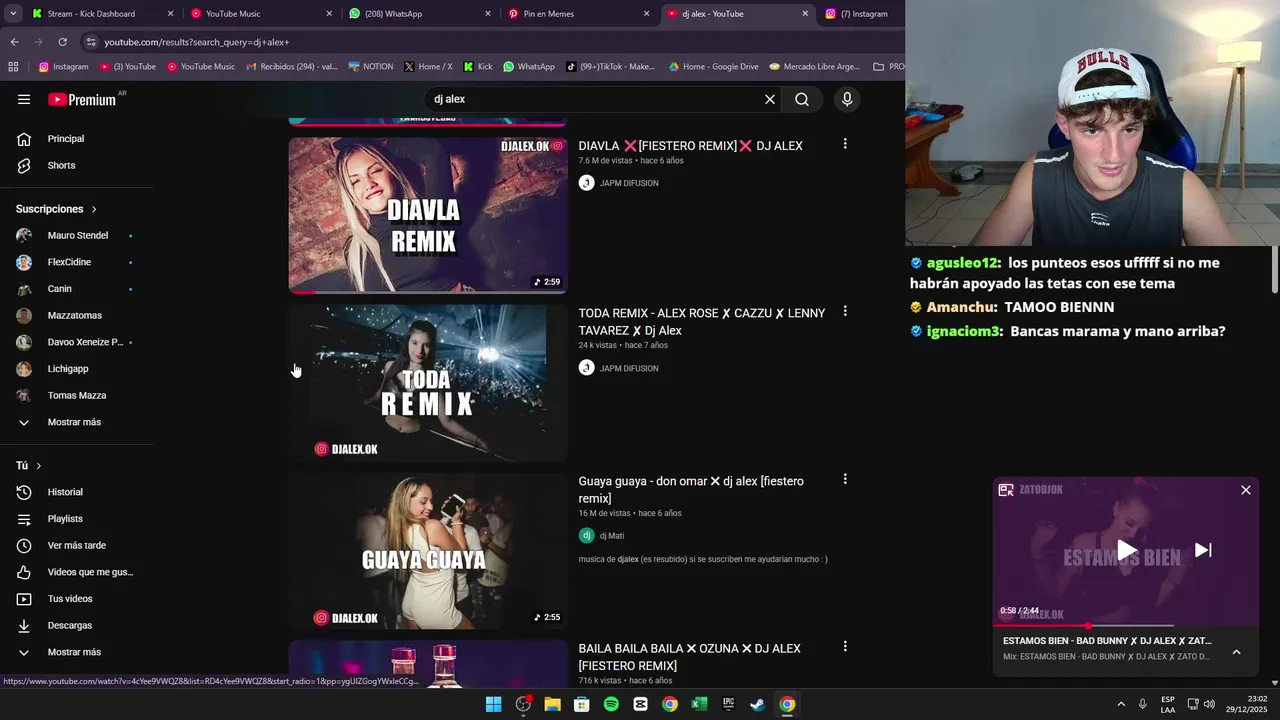Switch to YouTube Music tab
The height and width of the screenshot is (720, 1280).
pos(262,14)
